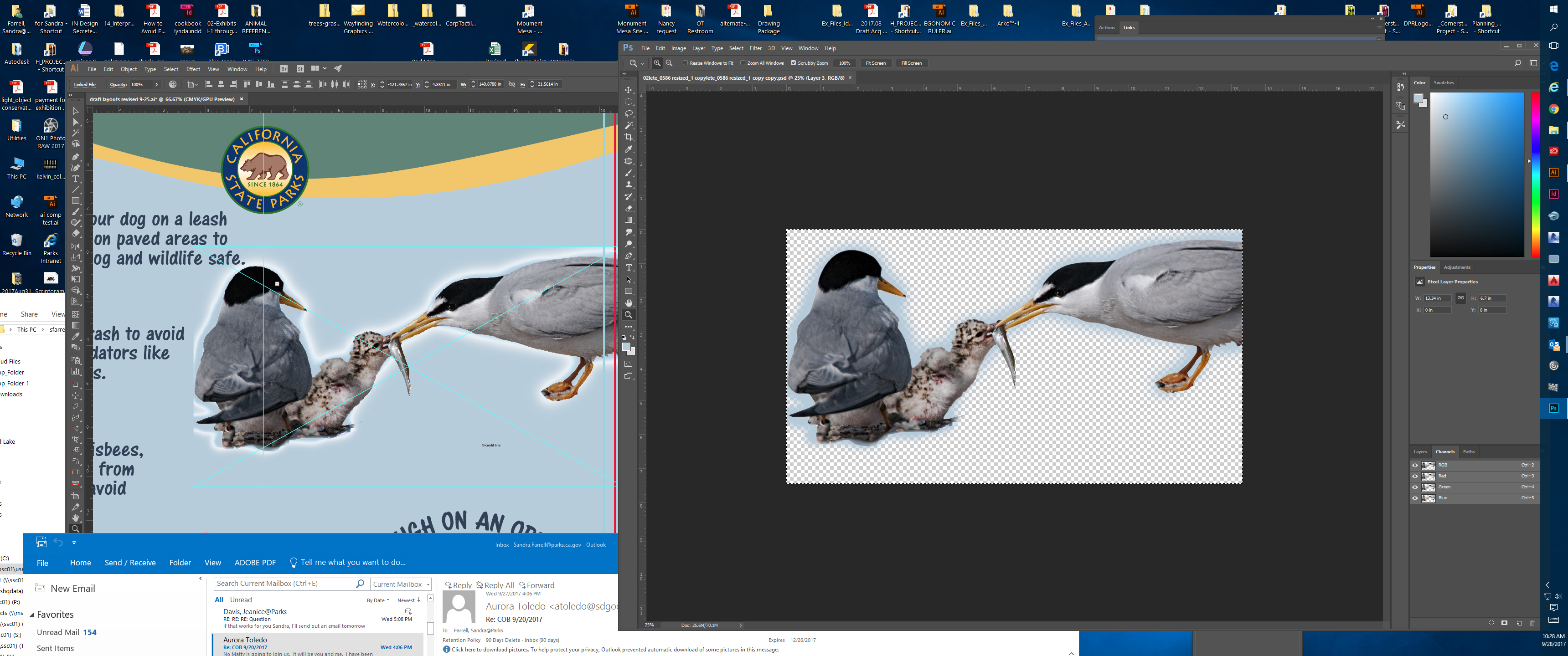The image size is (1568, 656).
Task: Select Illustrator's Selection tool arrow
Action: pos(76,111)
